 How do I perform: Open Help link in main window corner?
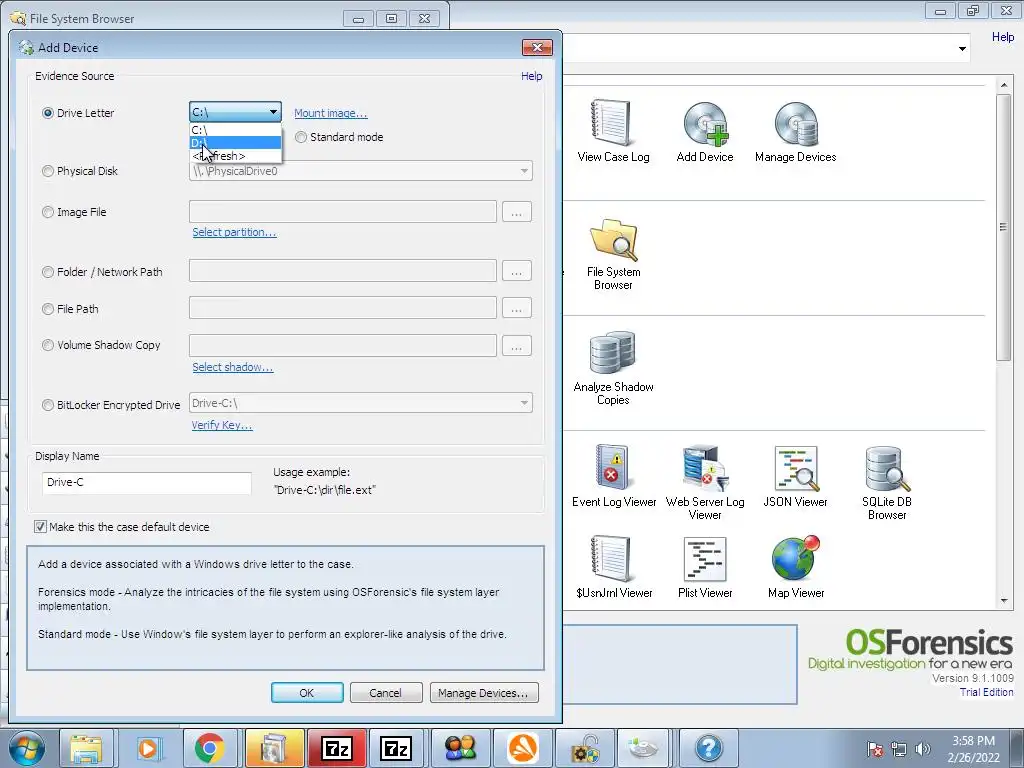(x=1002, y=37)
